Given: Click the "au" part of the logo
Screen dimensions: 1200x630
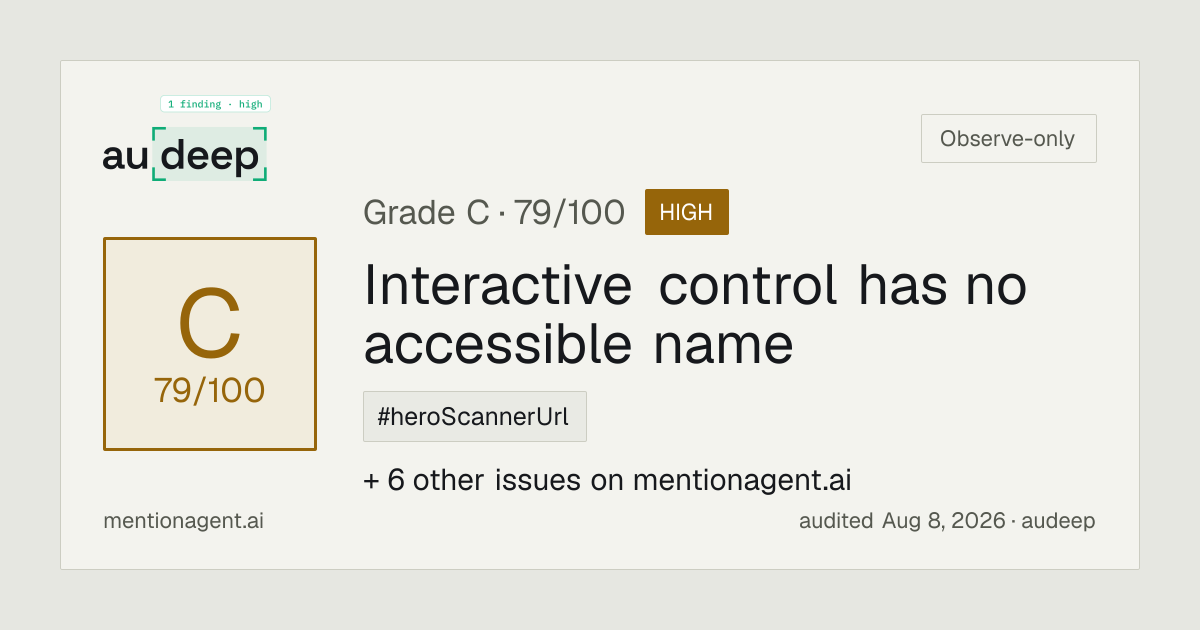Looking at the screenshot, I should (125, 157).
